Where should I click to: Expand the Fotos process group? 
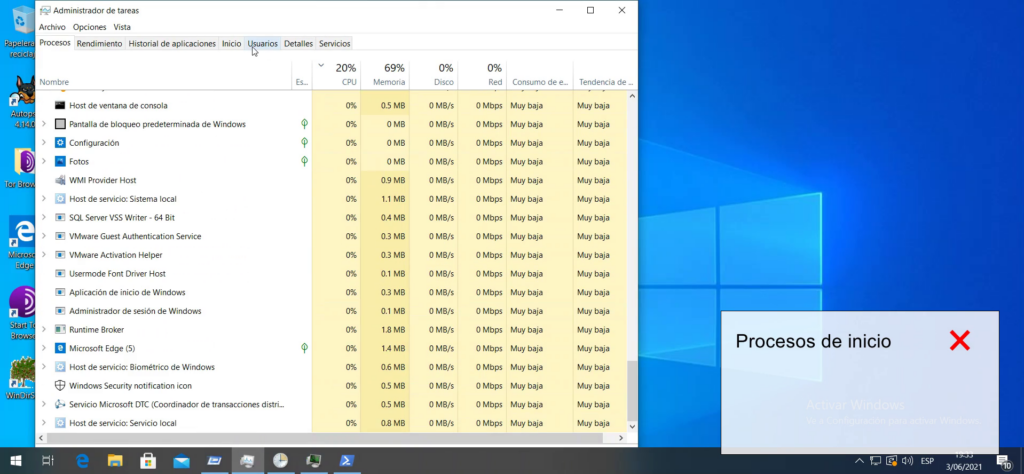44,161
